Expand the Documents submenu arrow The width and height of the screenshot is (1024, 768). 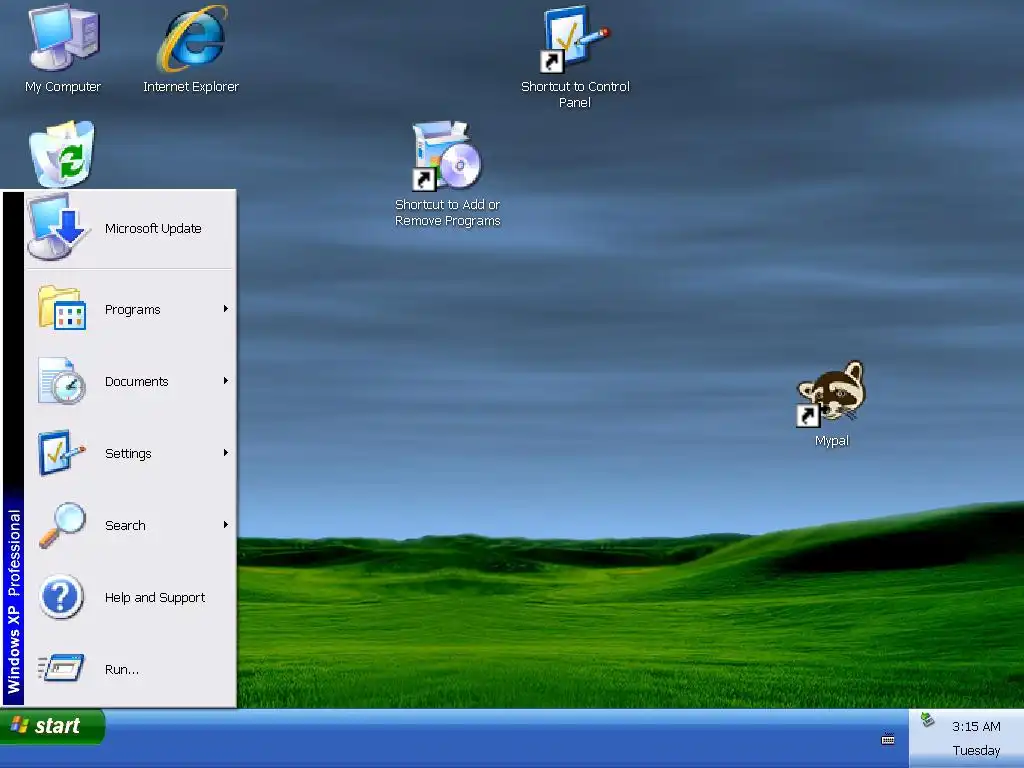[225, 380]
